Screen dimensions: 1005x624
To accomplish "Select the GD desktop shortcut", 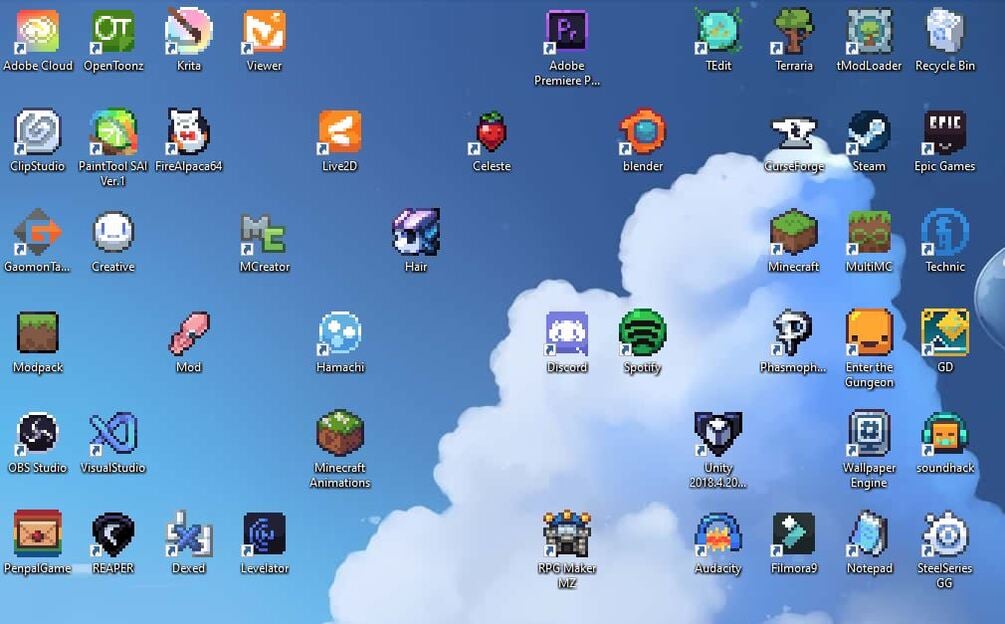I will tap(945, 333).
